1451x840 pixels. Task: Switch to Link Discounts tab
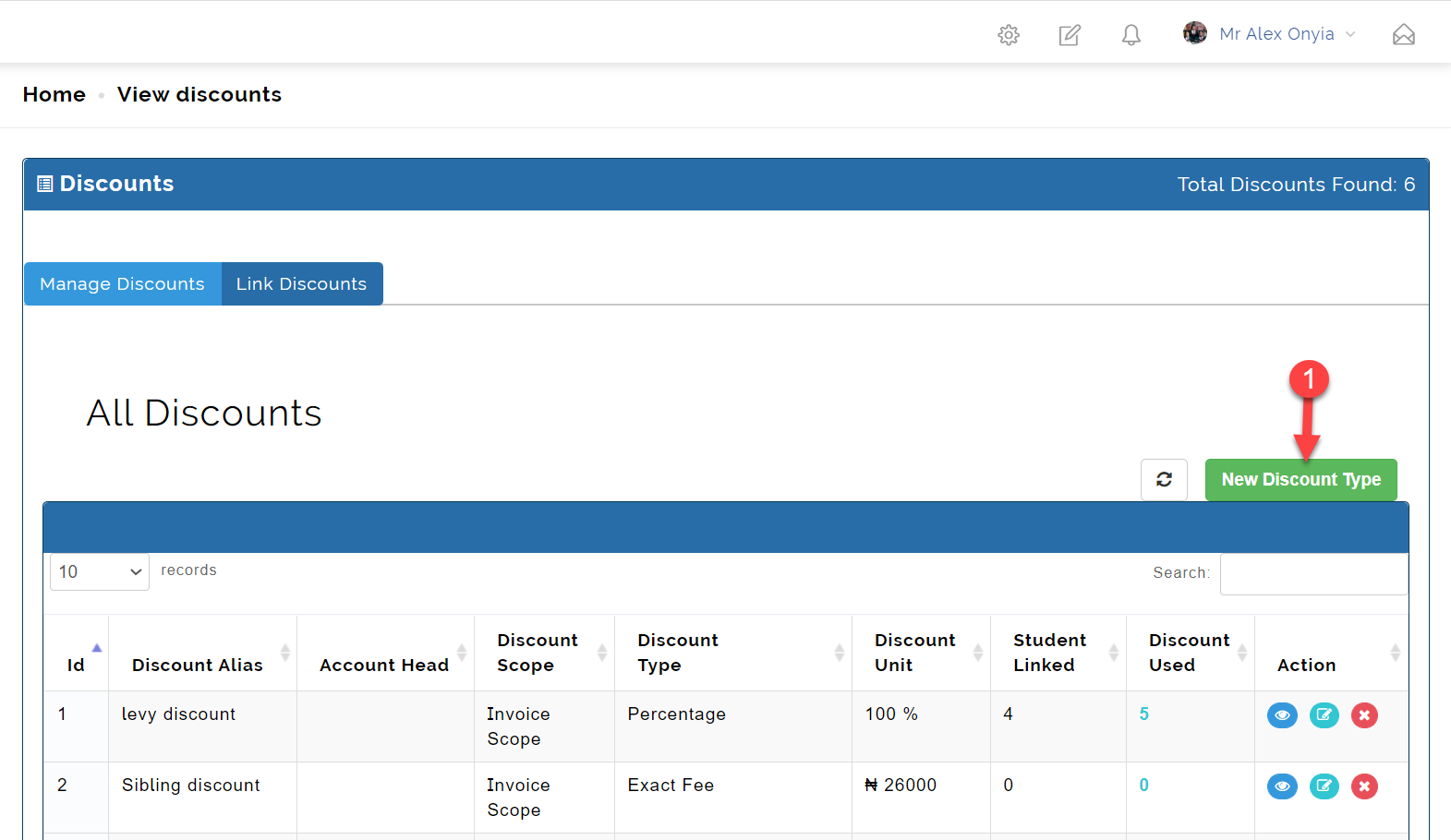point(301,284)
